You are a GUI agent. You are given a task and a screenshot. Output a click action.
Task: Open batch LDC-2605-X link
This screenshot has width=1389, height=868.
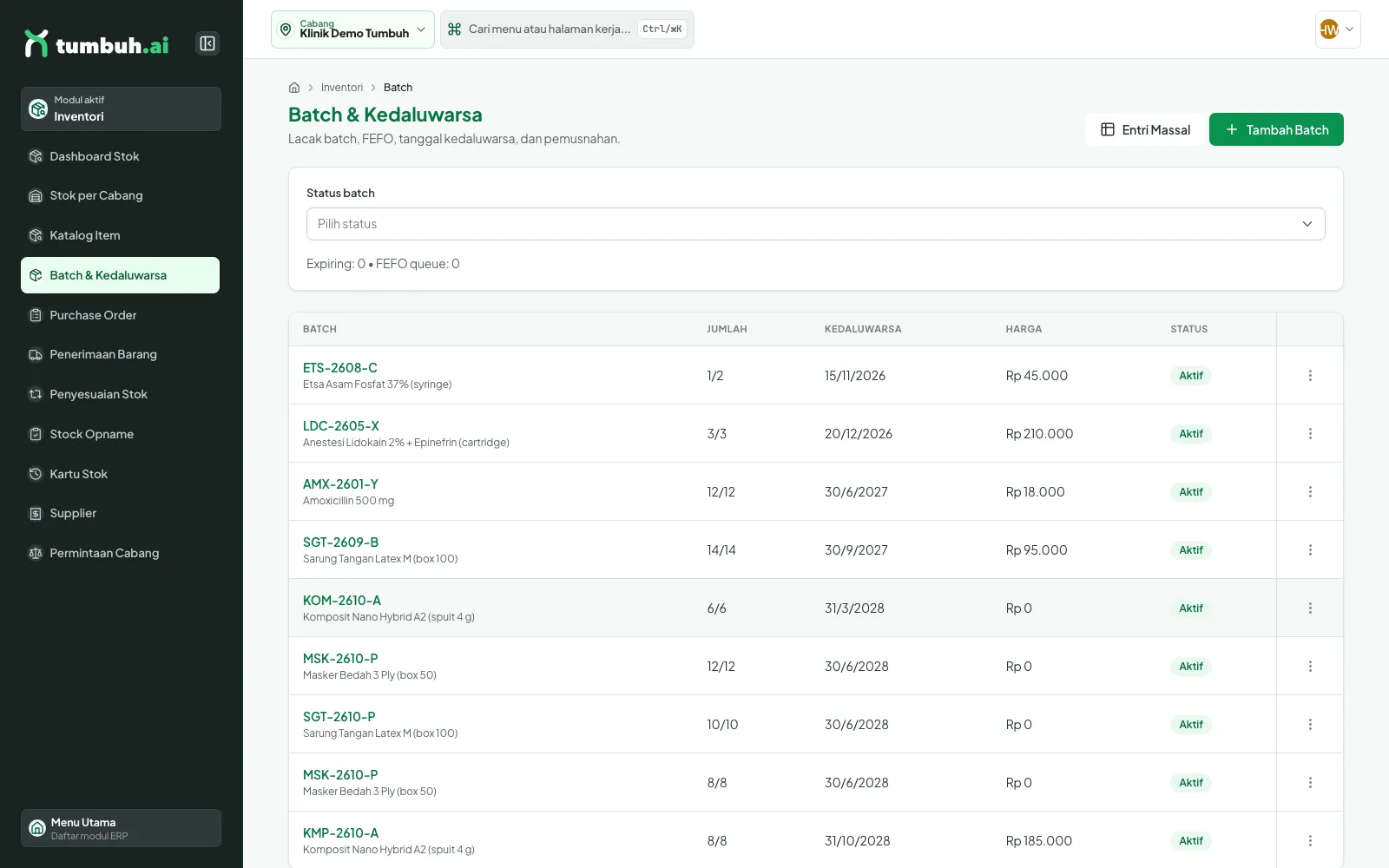coord(341,426)
